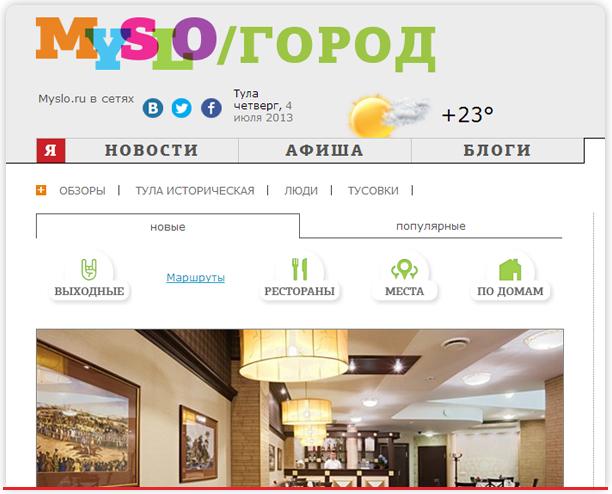Switch to the популярные tab
The width and height of the screenshot is (612, 494).
[x=431, y=226]
